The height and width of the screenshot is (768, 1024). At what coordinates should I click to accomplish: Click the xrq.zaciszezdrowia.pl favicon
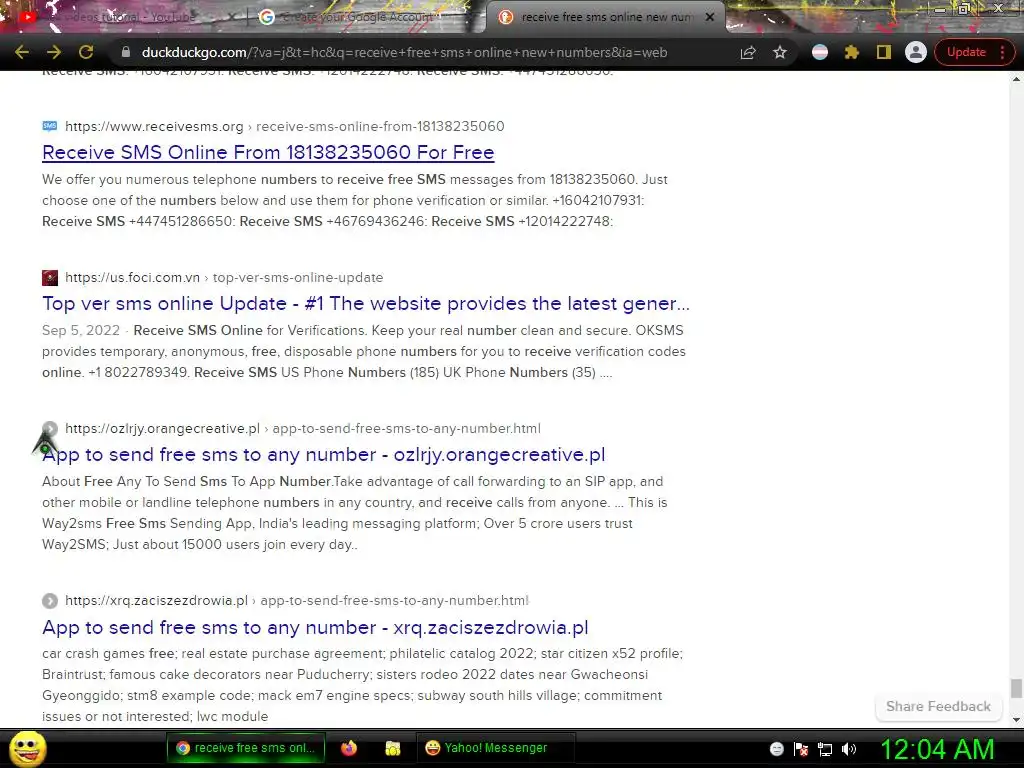[x=50, y=601]
